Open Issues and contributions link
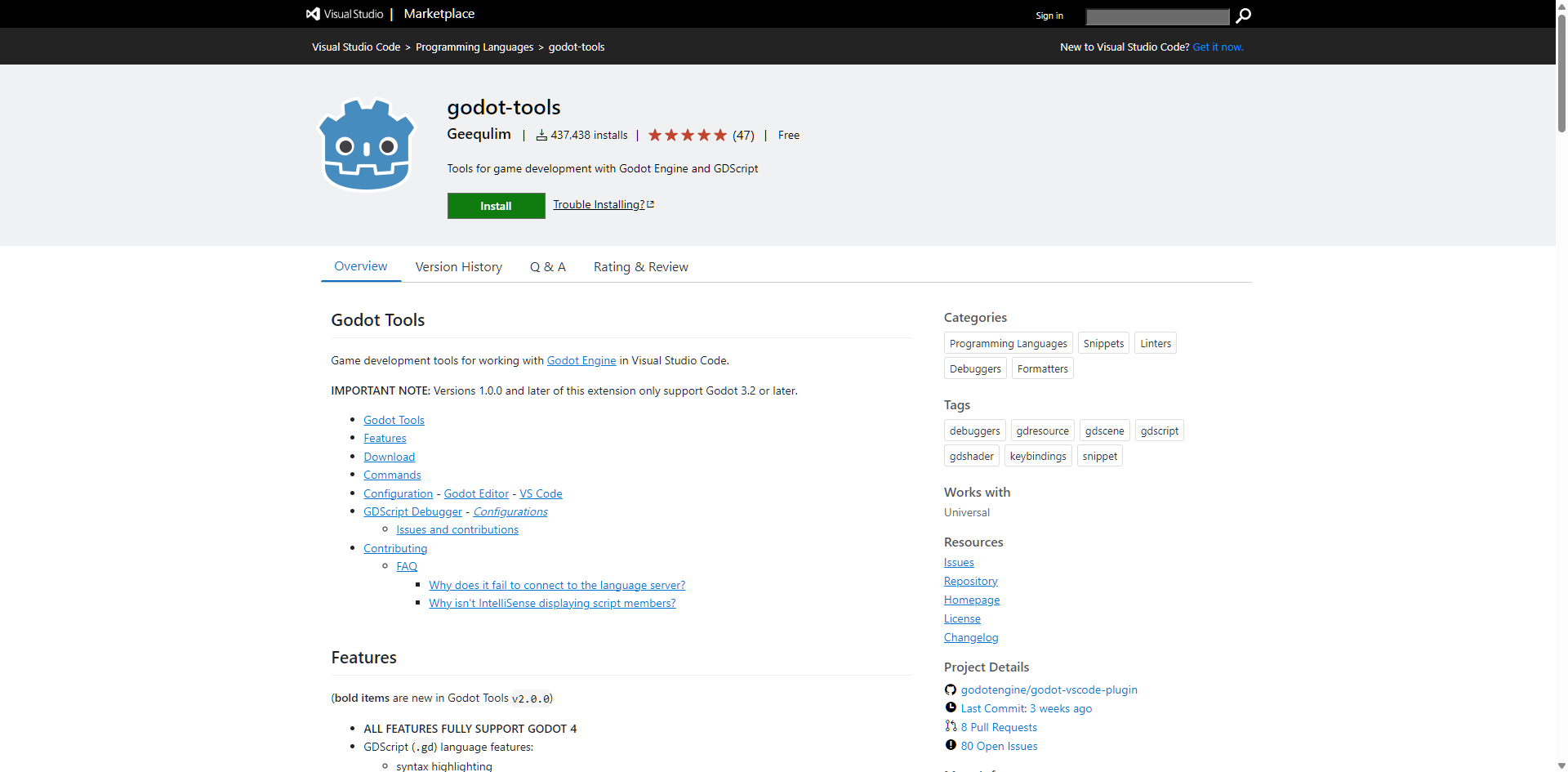The width and height of the screenshot is (1568, 772). point(457,529)
